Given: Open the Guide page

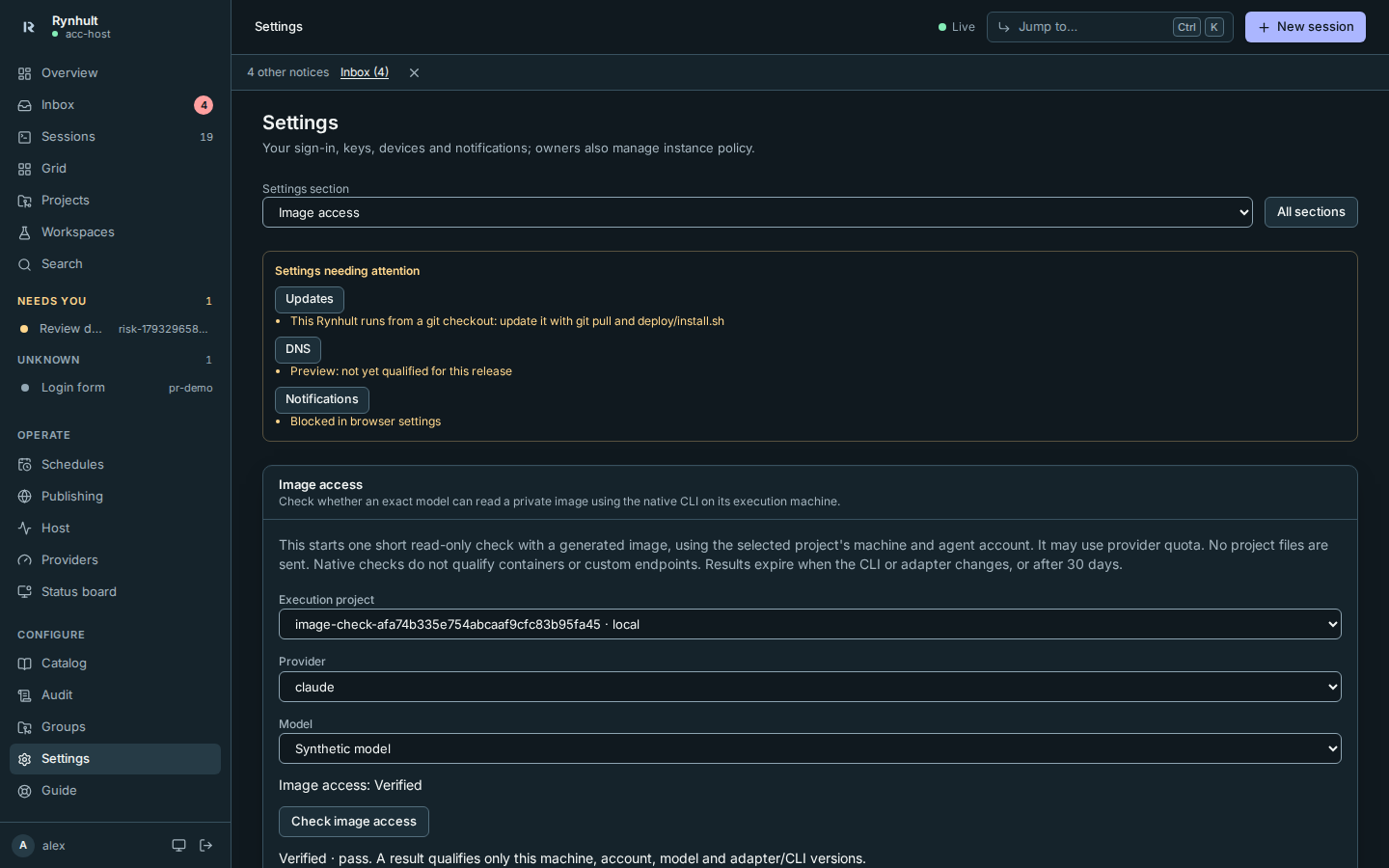Looking at the screenshot, I should (115, 791).
